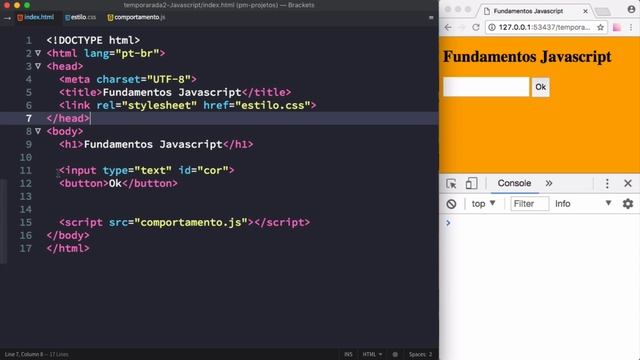The height and width of the screenshot is (360, 640).
Task: Toggle the DevTools device toolbar
Action: [x=471, y=184]
